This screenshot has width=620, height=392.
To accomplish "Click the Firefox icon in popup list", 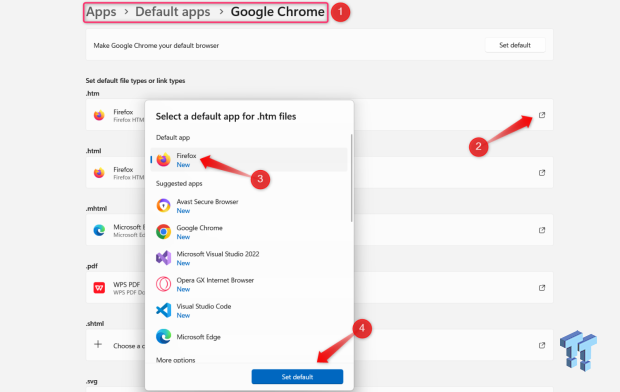I will [x=163, y=159].
